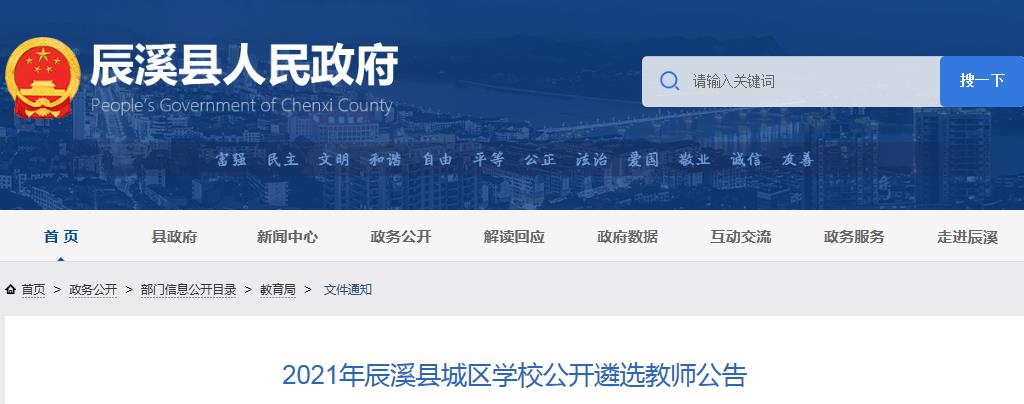
Task: Click the national emblem logo
Action: (x=42, y=78)
